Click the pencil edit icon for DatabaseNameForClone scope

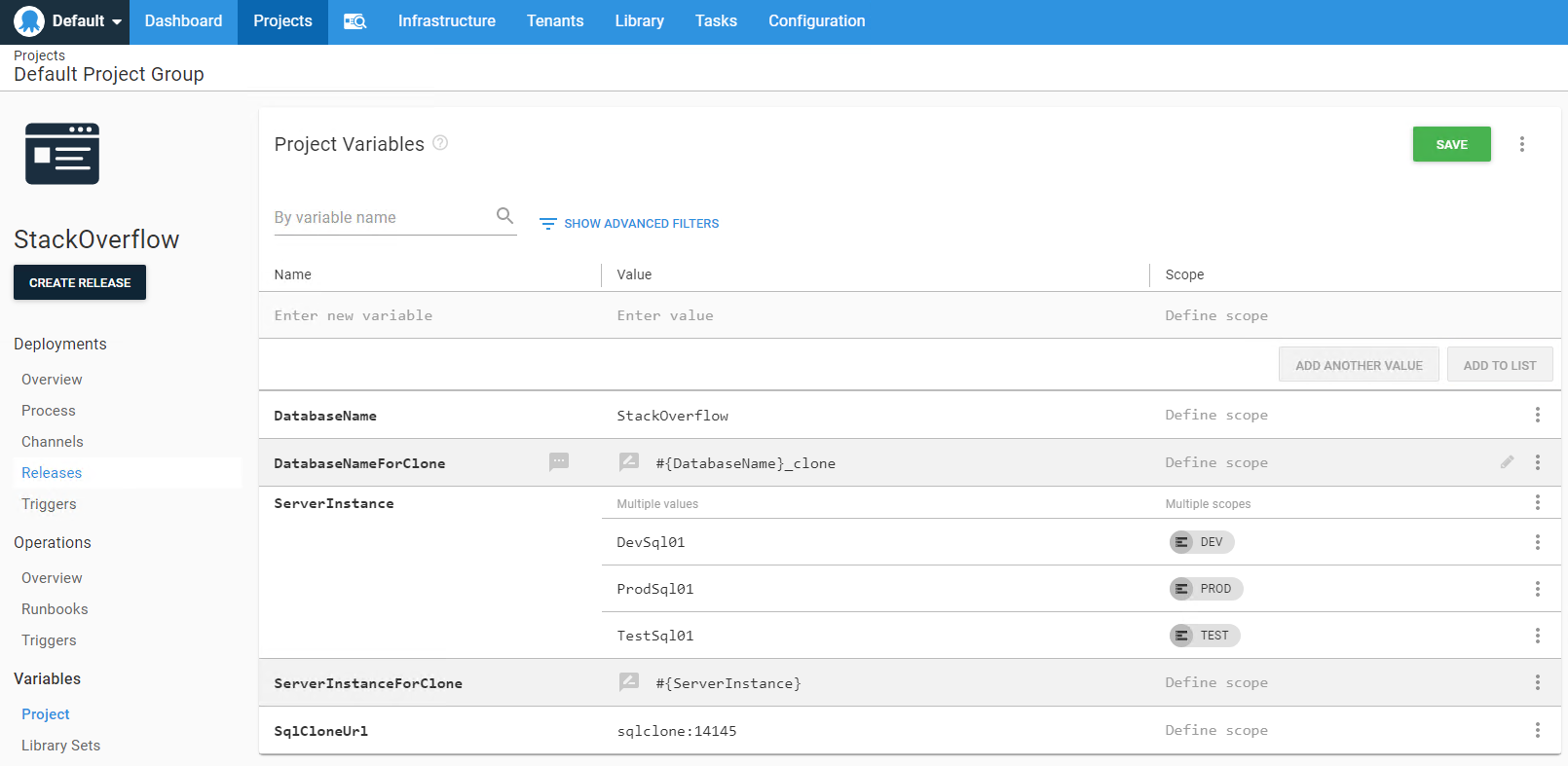(x=1507, y=462)
